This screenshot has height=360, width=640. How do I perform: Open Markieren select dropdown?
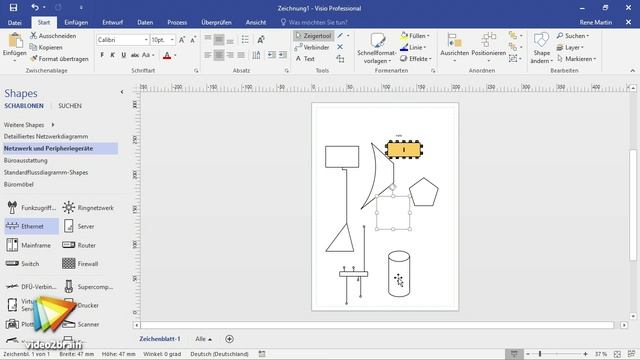click(576, 59)
